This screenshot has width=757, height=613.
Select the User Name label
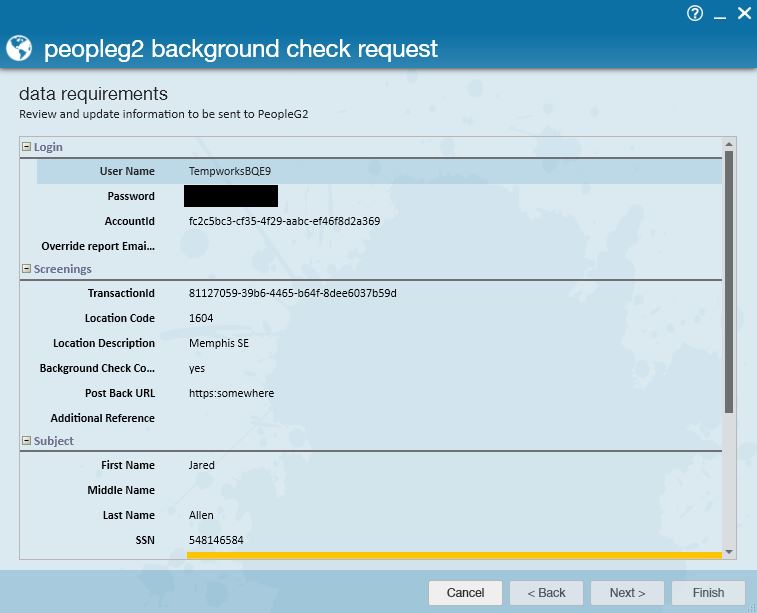click(x=127, y=171)
